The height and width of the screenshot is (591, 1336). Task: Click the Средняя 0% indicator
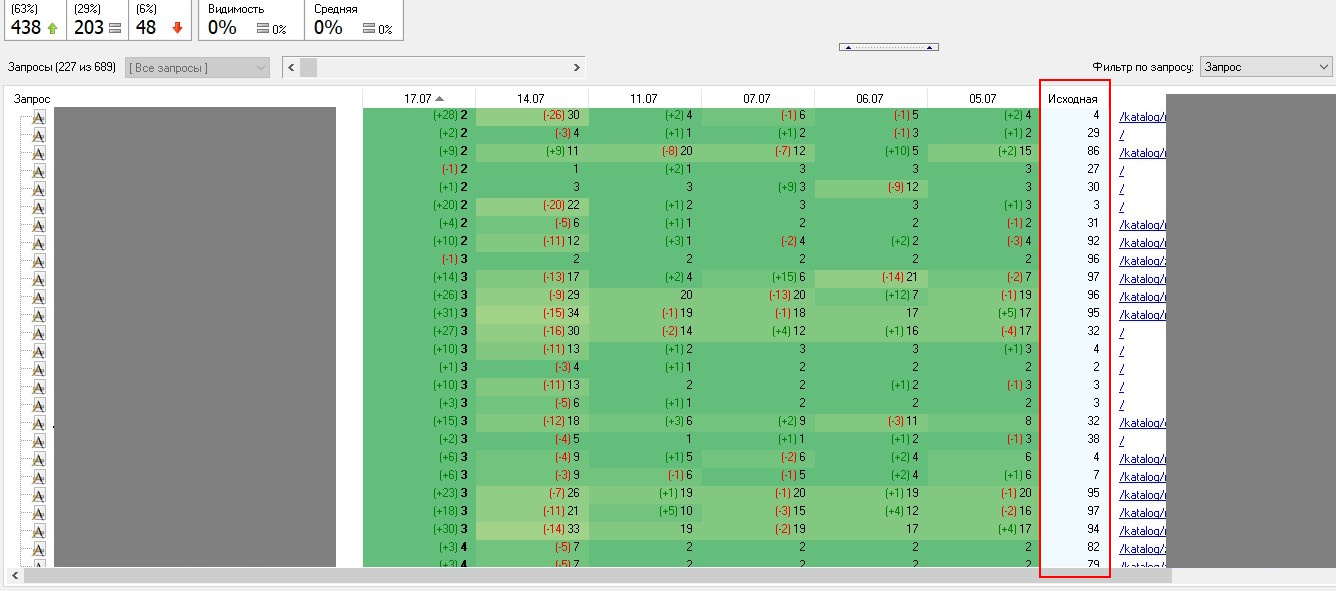coord(354,20)
